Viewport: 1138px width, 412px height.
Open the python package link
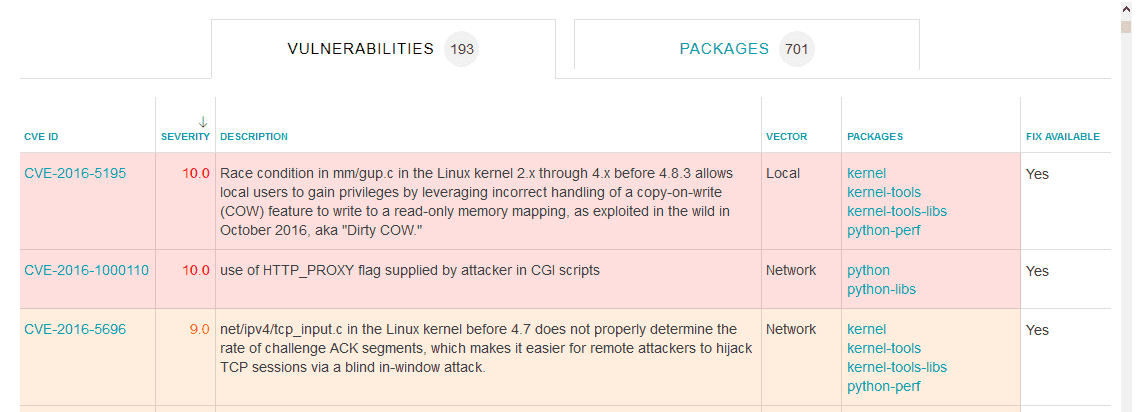coord(868,271)
